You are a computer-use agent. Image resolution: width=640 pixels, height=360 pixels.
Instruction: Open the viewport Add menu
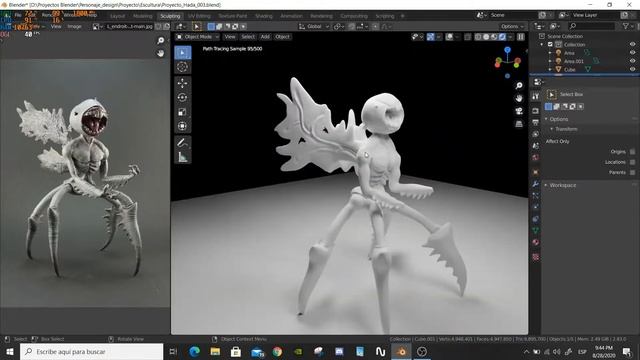pyautogui.click(x=265, y=37)
